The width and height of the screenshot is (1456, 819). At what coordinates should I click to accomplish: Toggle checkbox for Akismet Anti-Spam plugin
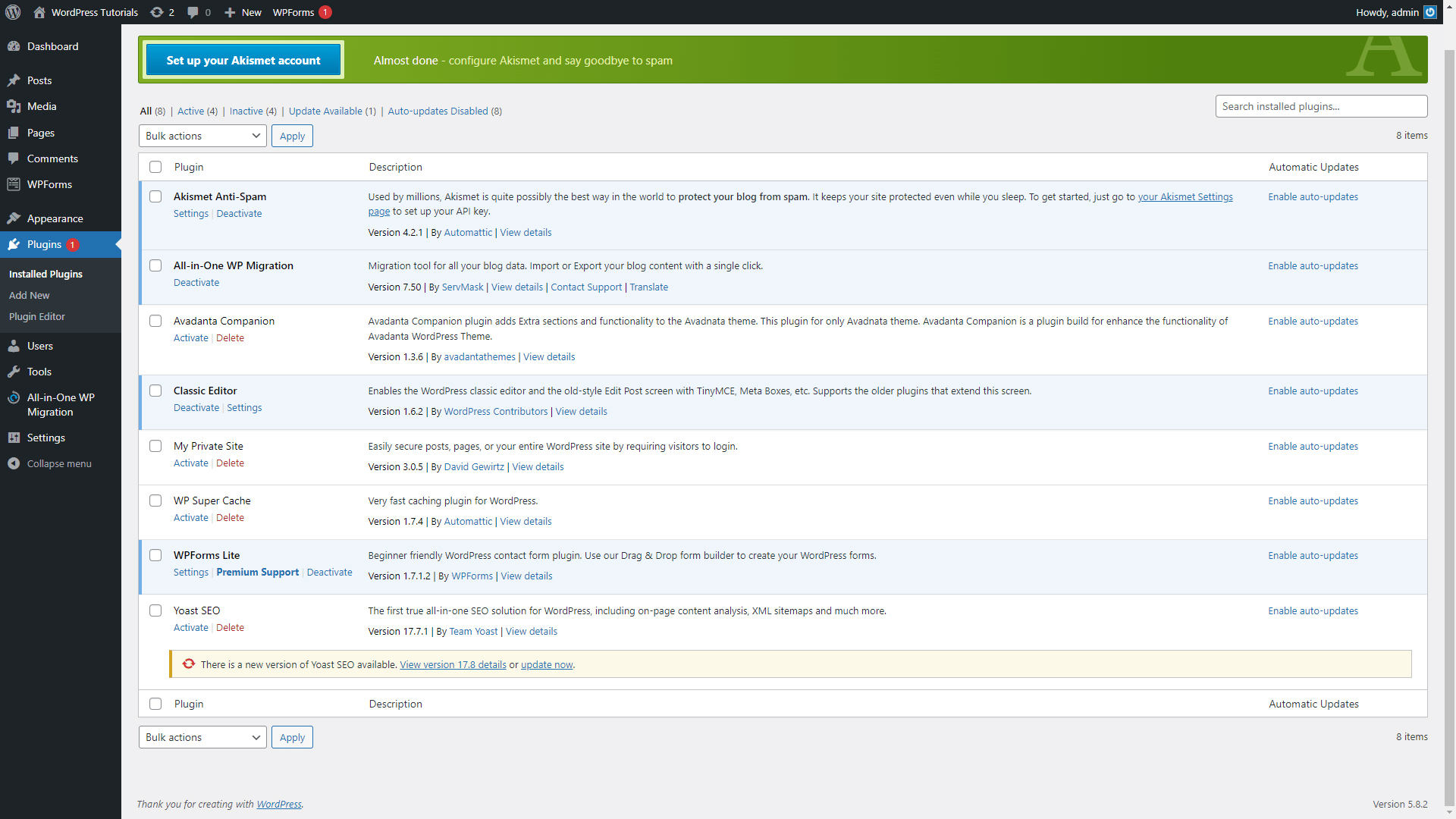pyautogui.click(x=156, y=196)
